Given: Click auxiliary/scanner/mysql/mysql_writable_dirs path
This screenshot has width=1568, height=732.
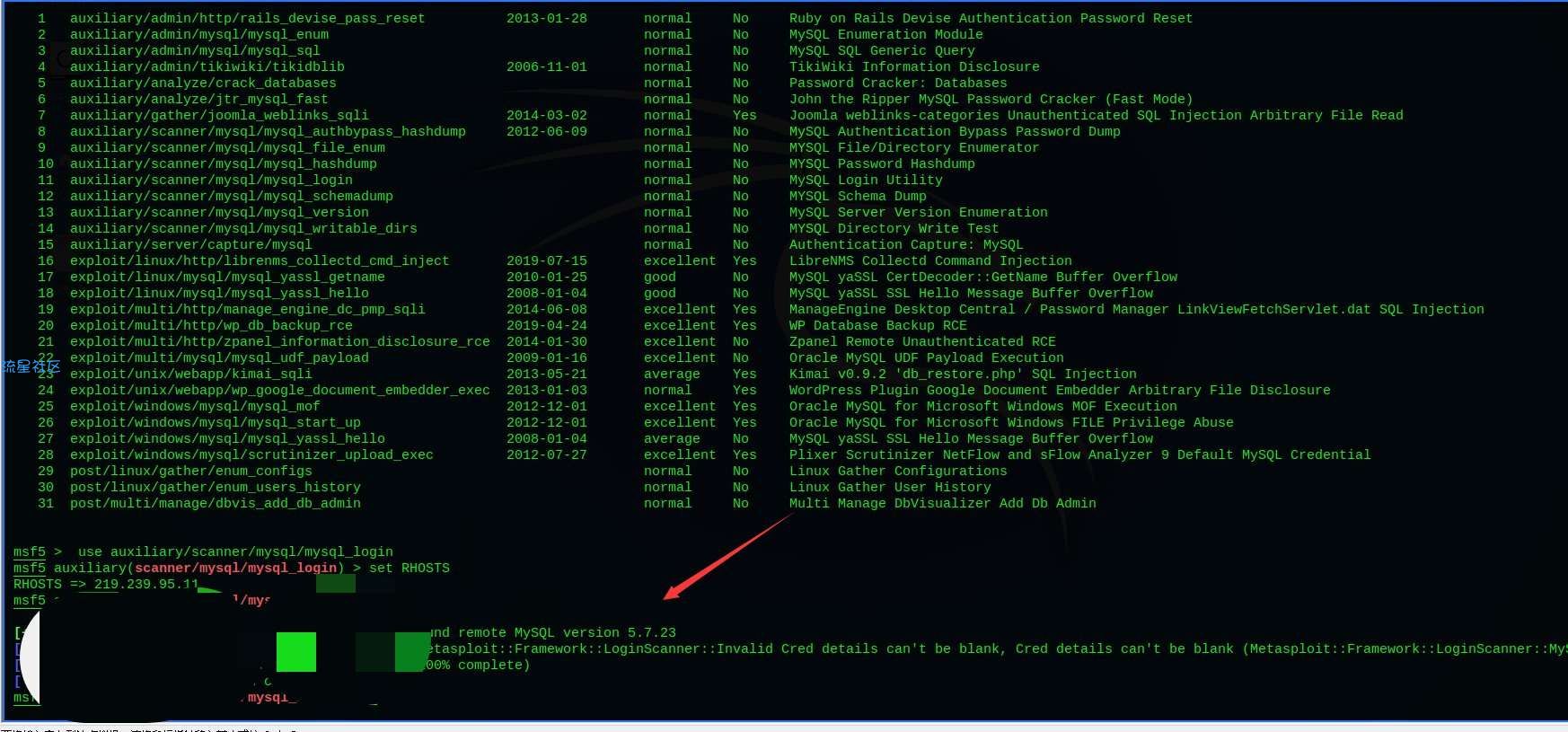Looking at the screenshot, I should [x=243, y=228].
